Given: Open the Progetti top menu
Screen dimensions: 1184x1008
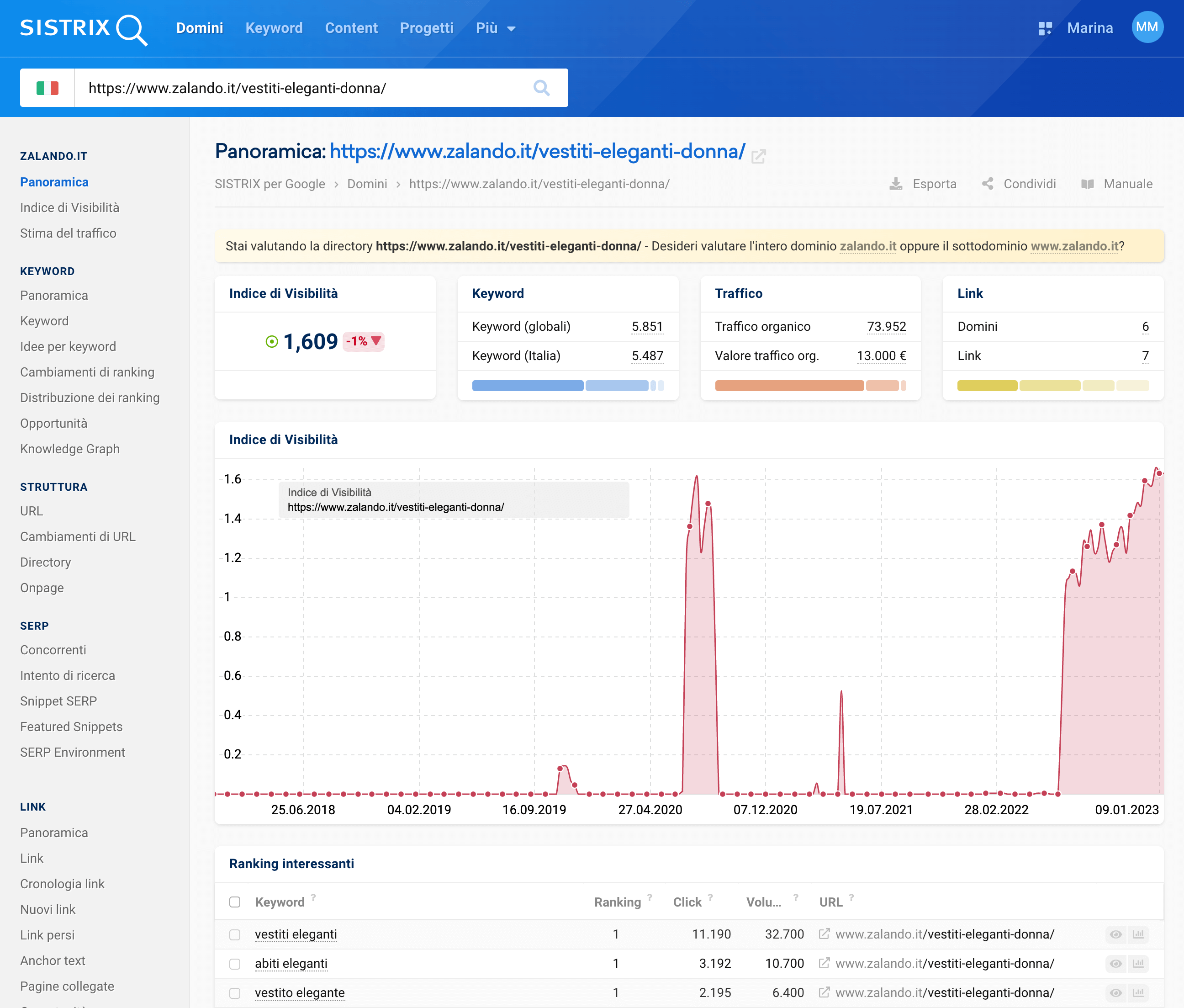Looking at the screenshot, I should [426, 28].
